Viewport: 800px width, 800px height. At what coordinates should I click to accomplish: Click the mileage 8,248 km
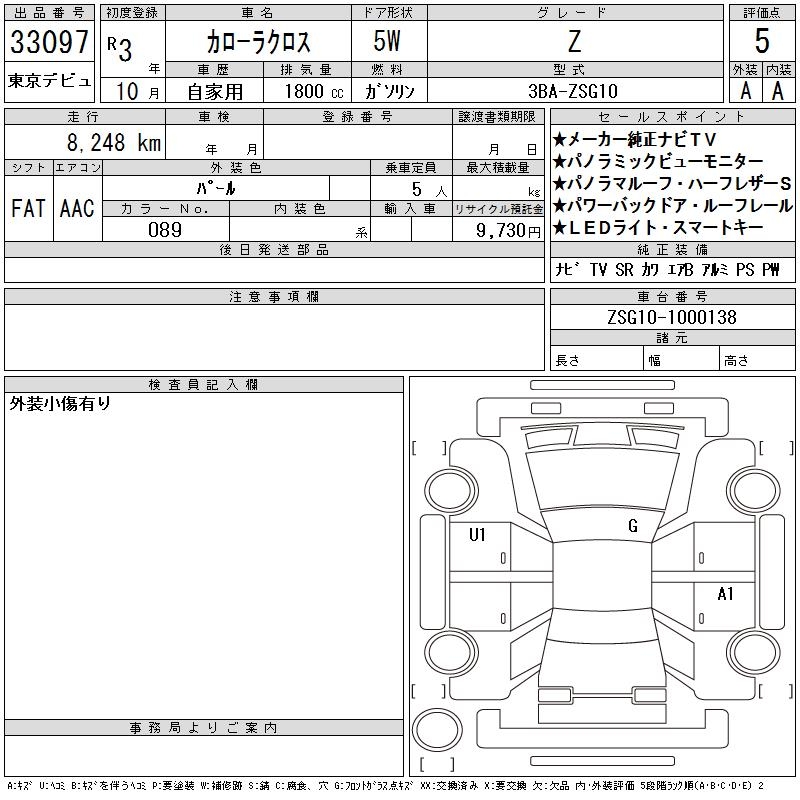point(114,142)
